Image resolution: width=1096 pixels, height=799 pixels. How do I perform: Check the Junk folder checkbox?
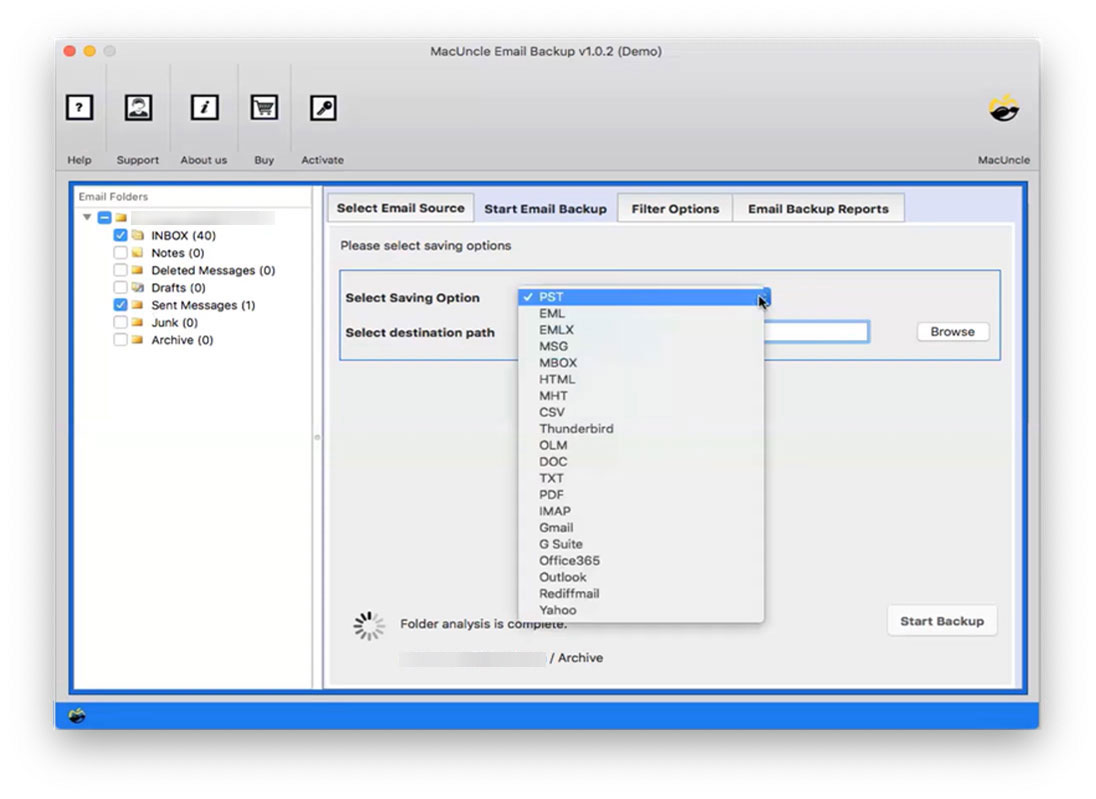pyautogui.click(x=120, y=322)
